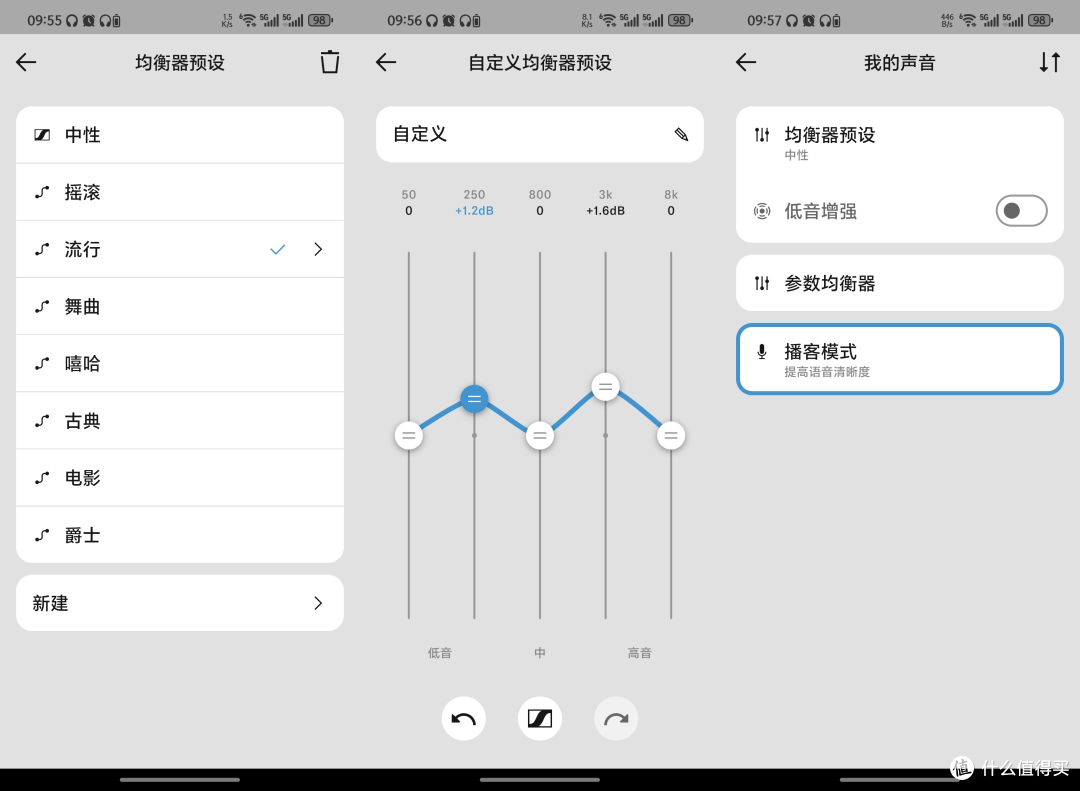1080x791 pixels.
Task: Tap the sort arrows icon on 我的声音
Action: (1050, 62)
